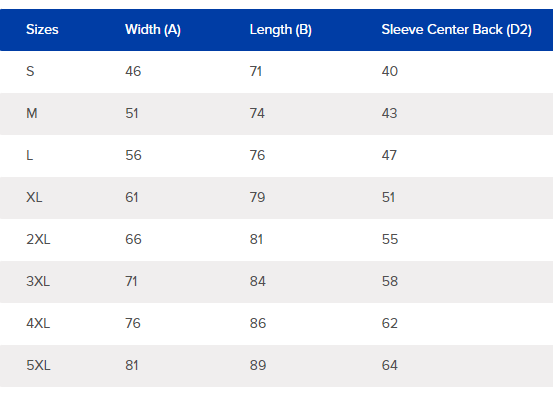Select sleeve value 62 for 4XL

click(389, 323)
